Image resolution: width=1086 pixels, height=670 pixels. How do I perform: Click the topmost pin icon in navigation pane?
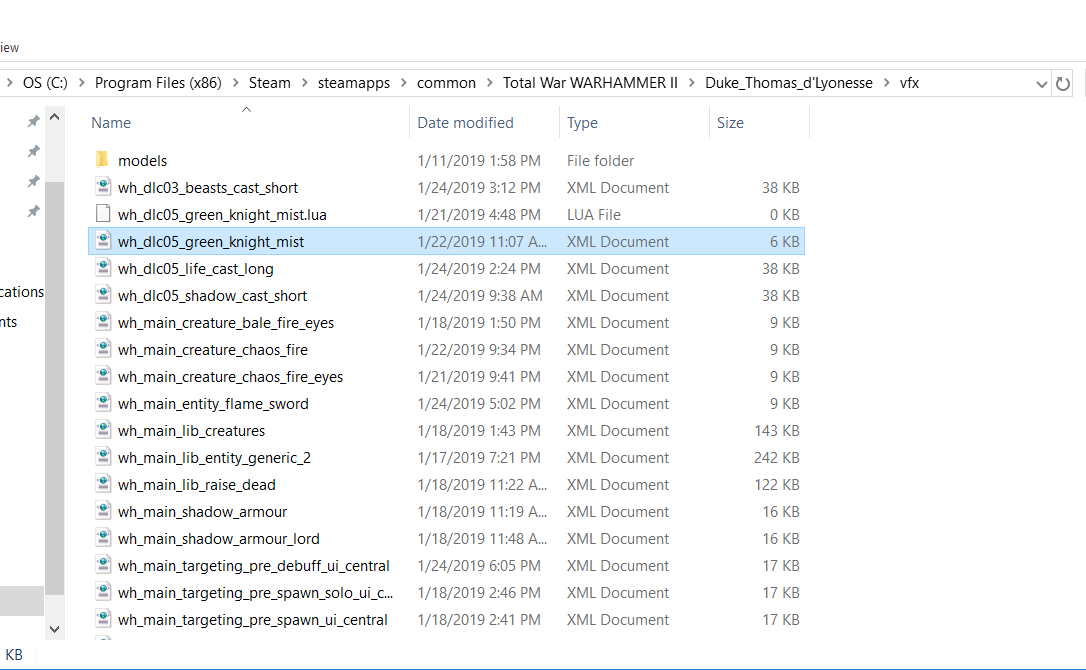33,121
